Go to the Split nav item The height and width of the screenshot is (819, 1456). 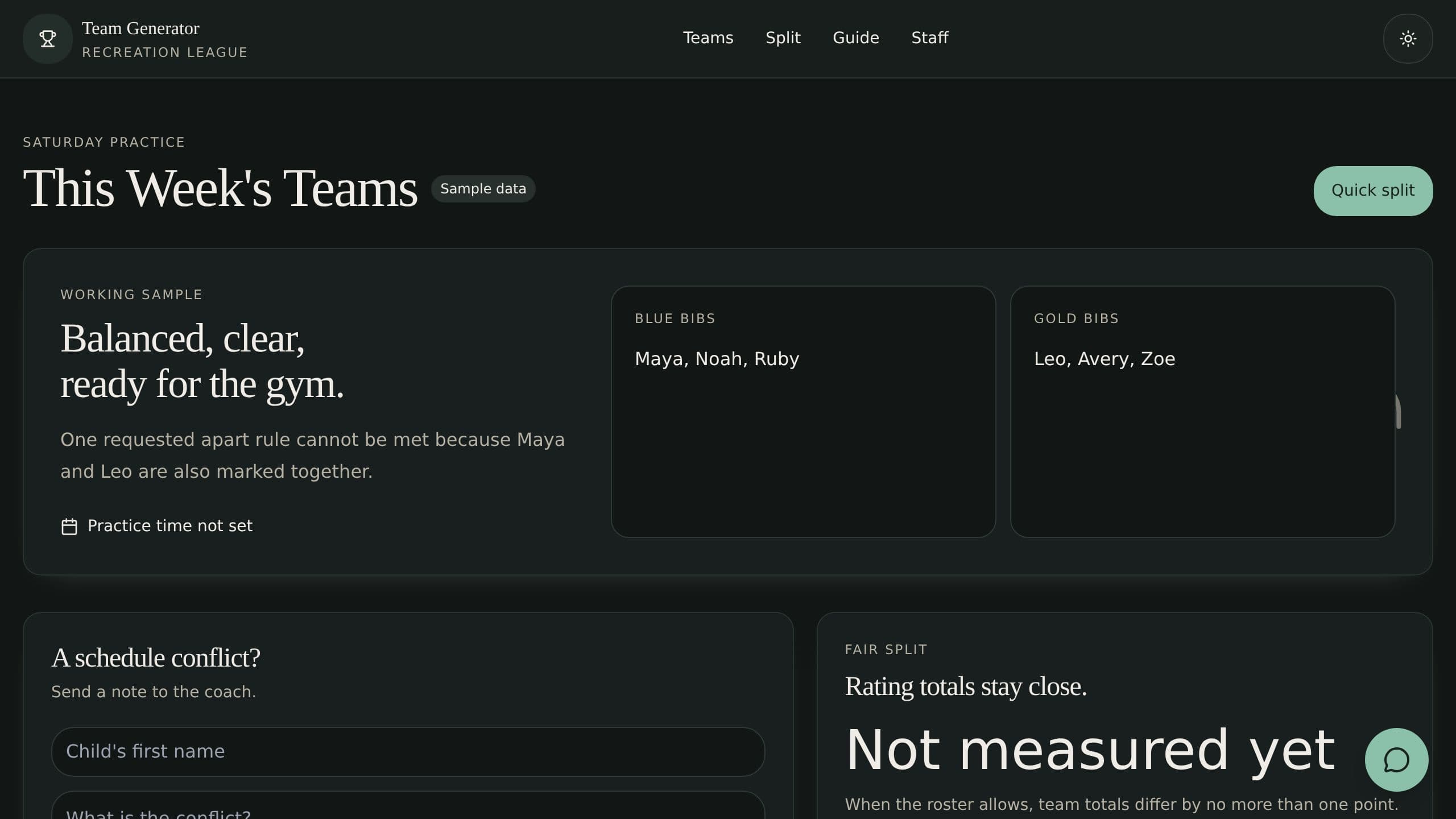783,38
